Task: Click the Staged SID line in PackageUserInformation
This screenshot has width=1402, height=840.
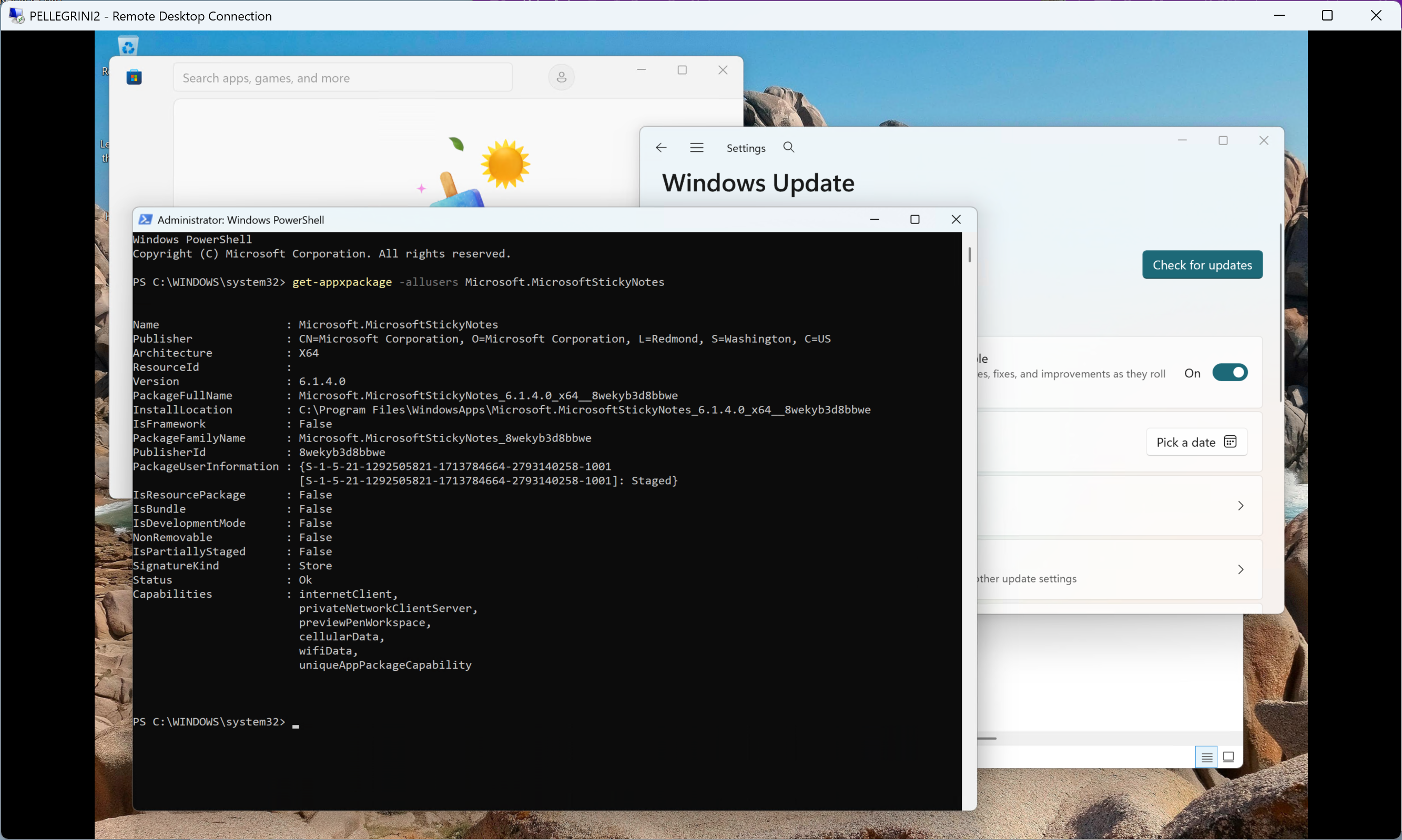Action: coord(488,480)
